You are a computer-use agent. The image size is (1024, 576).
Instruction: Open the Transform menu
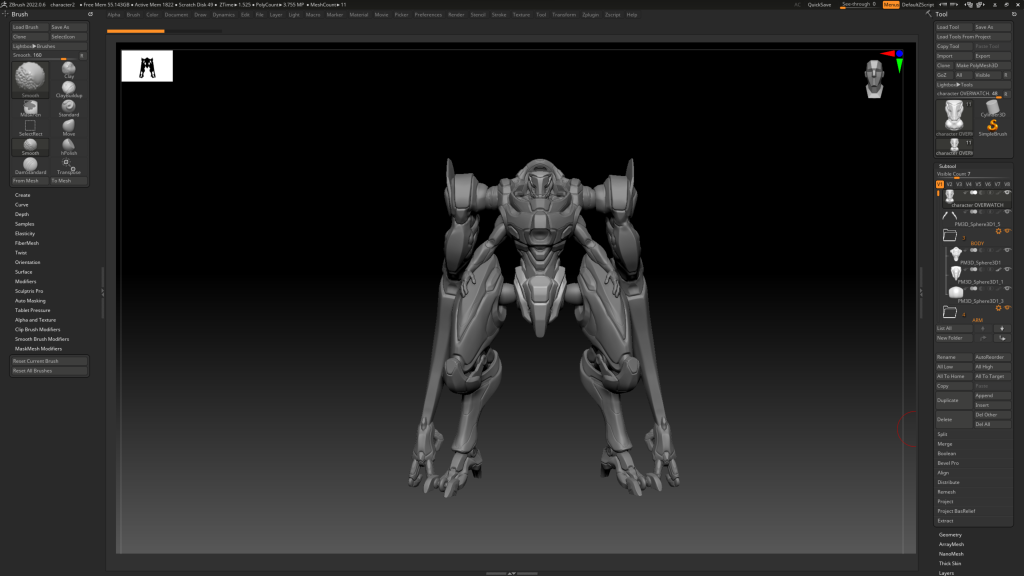pos(564,14)
